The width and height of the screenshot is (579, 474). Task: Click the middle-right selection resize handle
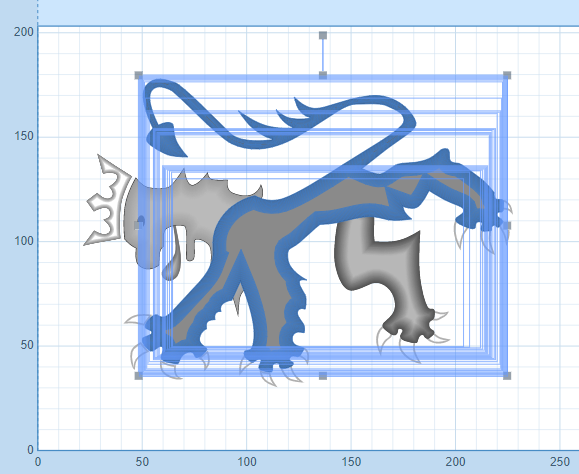507,226
